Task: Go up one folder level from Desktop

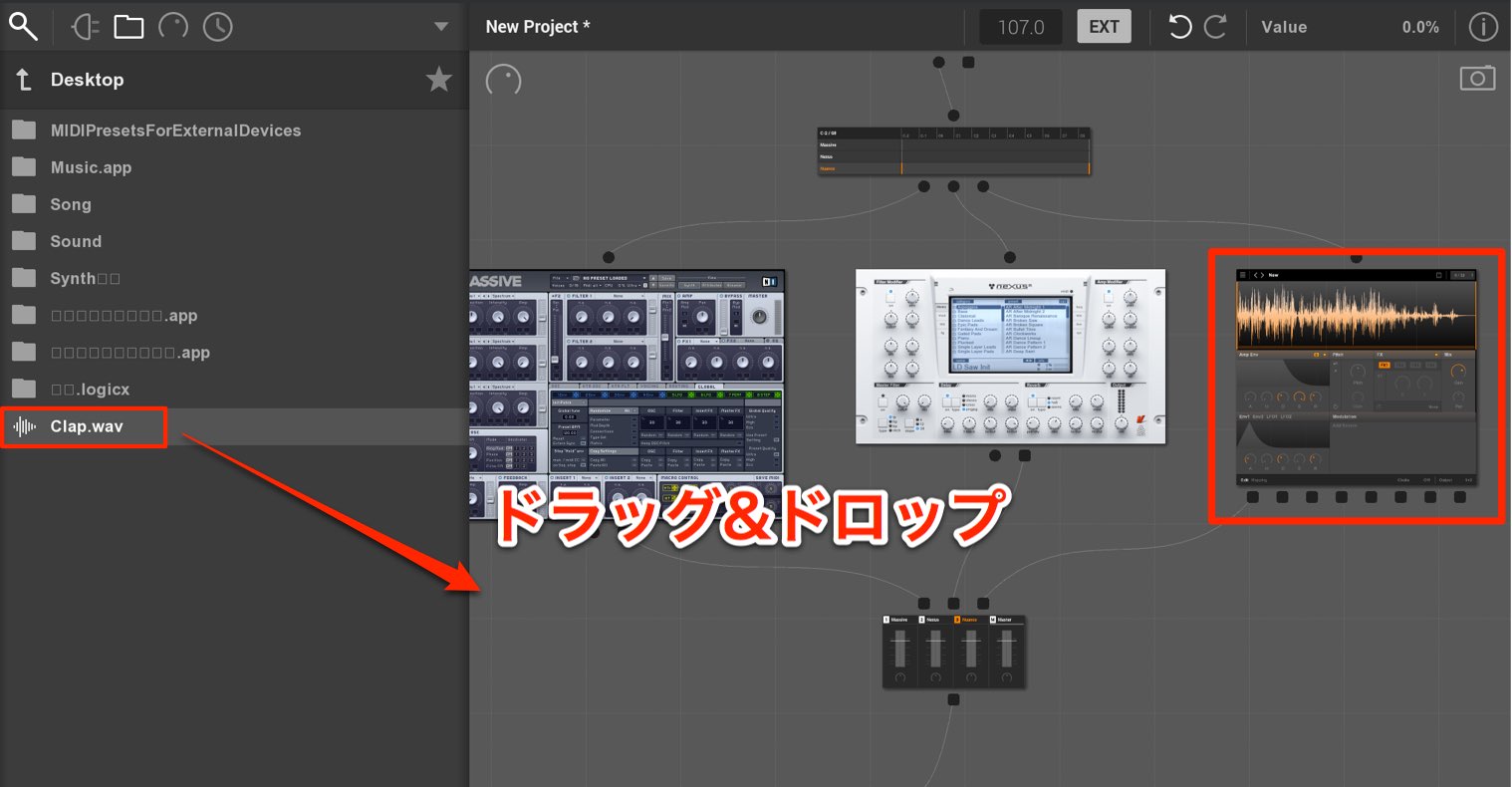Action: pyautogui.click(x=24, y=80)
